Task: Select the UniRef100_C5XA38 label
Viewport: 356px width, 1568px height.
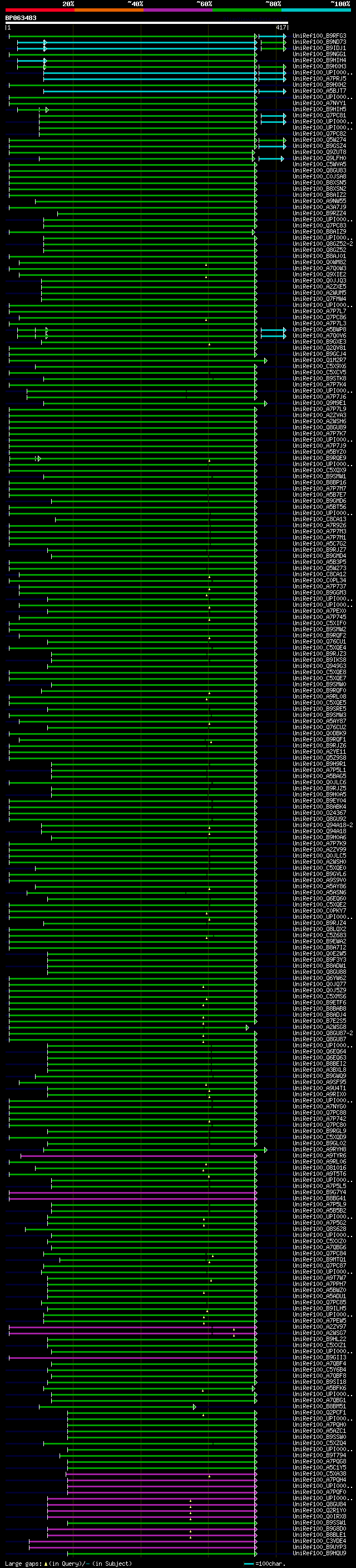Action: 319,1473
